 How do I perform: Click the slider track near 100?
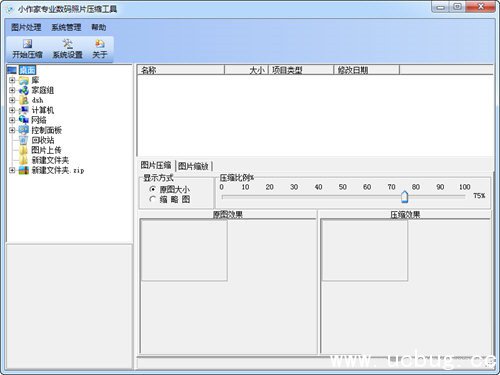tap(463, 197)
